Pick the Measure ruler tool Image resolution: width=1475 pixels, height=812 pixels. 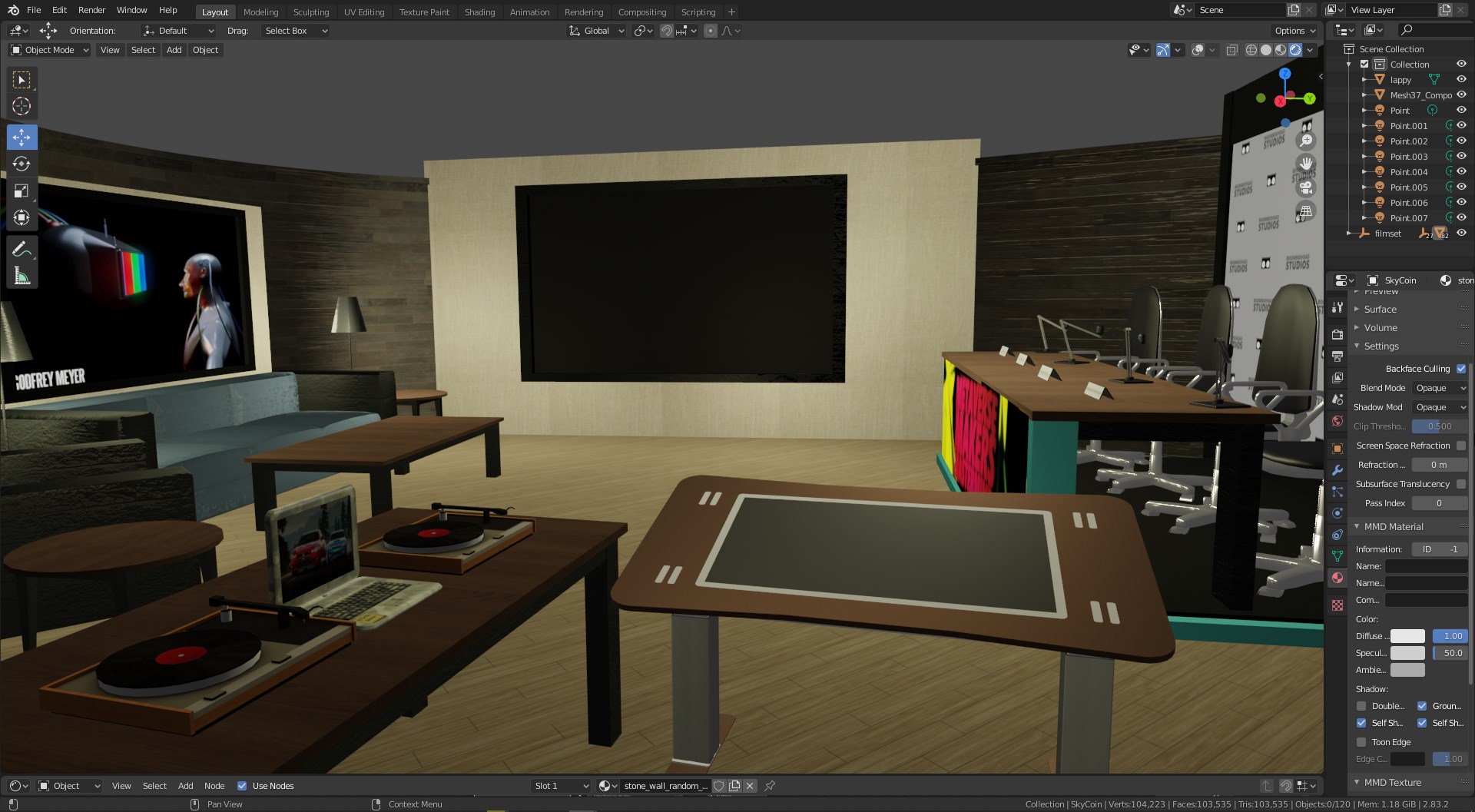(22, 277)
